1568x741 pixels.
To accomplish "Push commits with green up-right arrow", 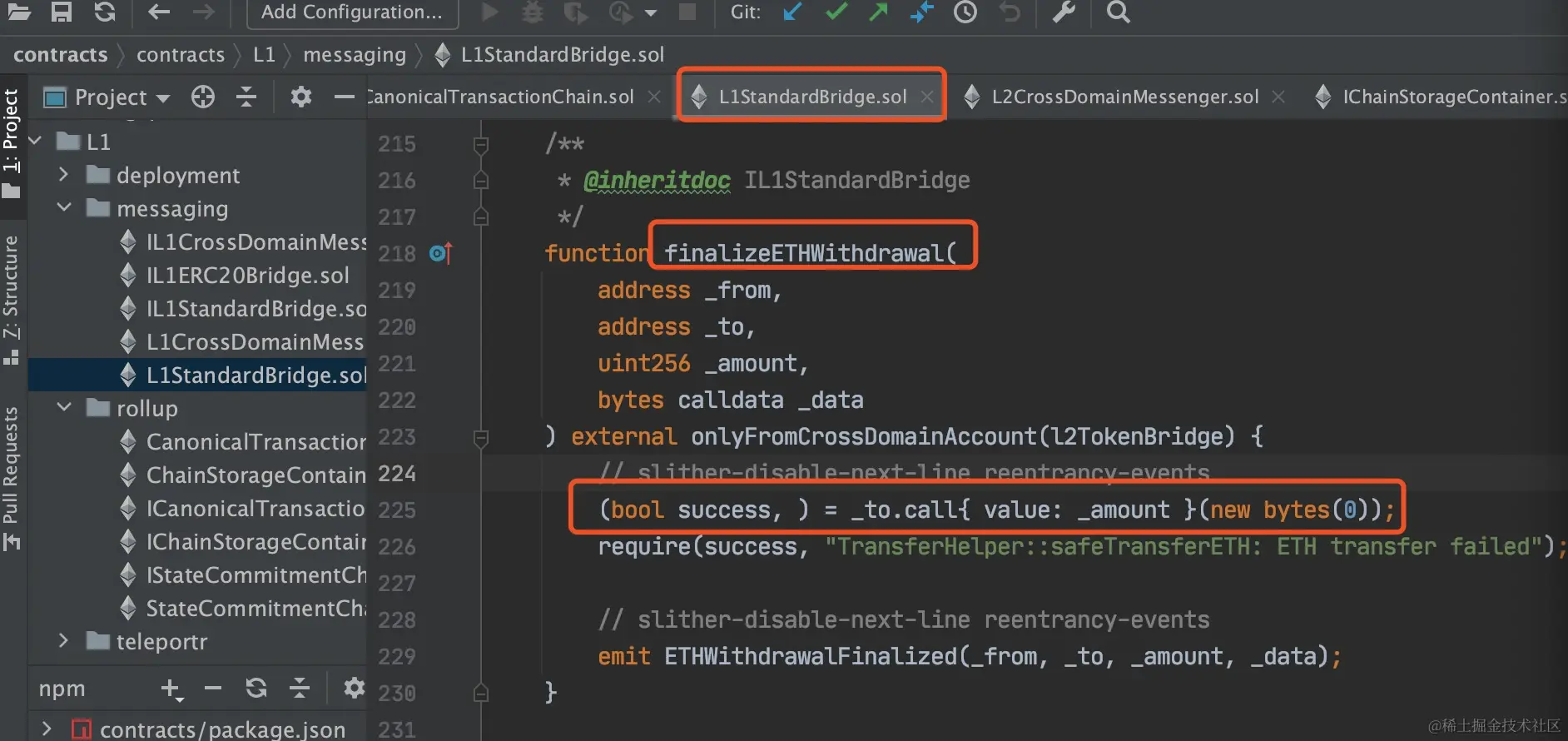I will click(x=879, y=12).
